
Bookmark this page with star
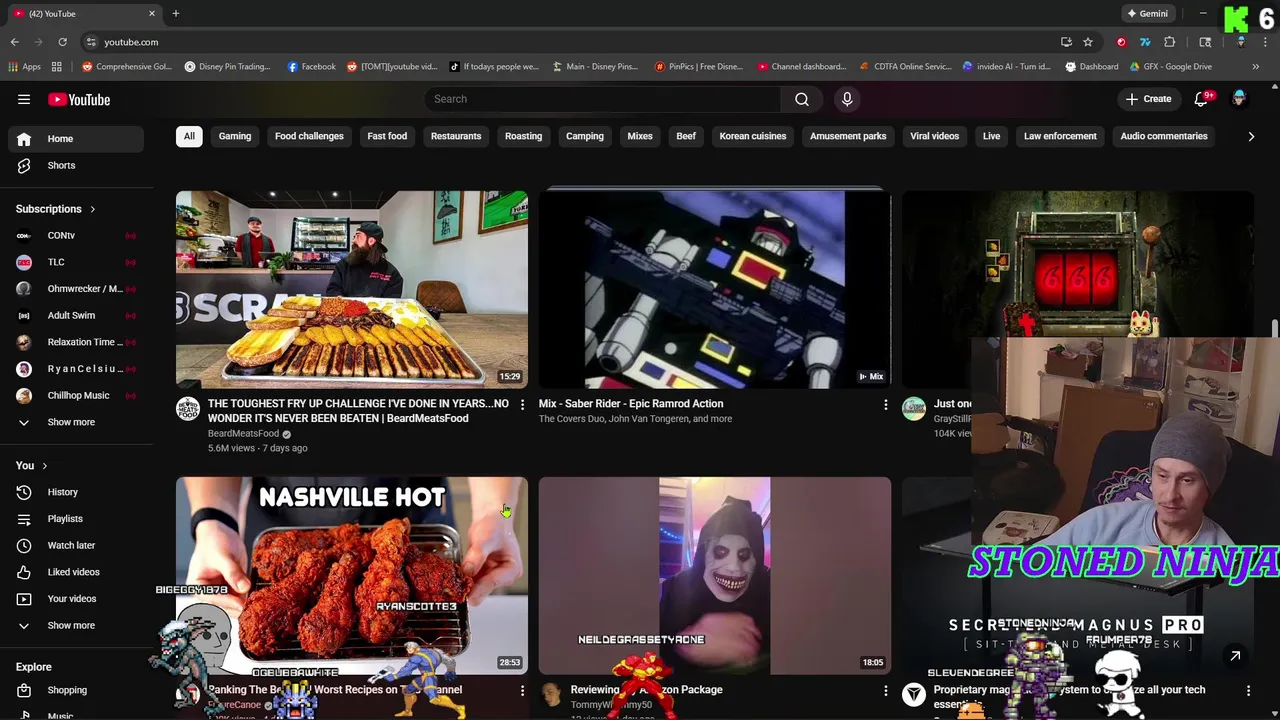[1088, 42]
